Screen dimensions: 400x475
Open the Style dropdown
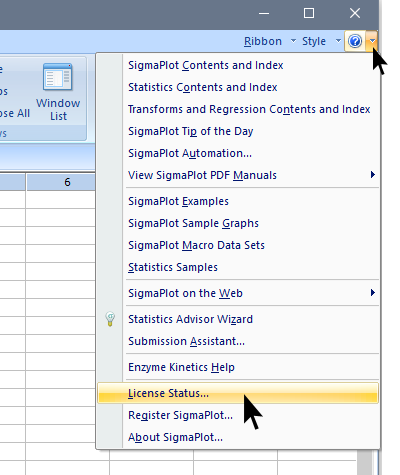tap(321, 41)
